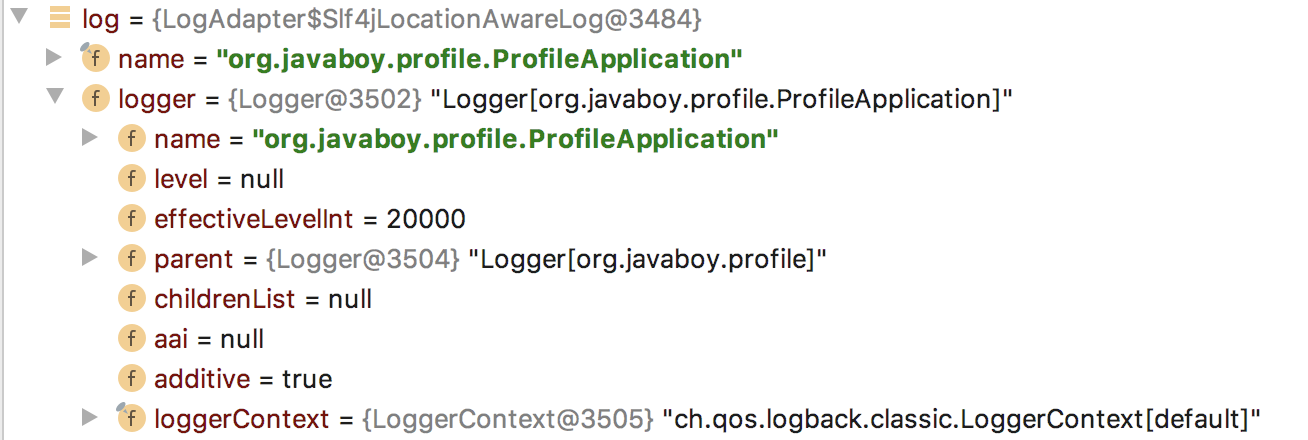Click the field icon beside logger
Viewport: 1308px width, 440px height.
[x=95, y=99]
